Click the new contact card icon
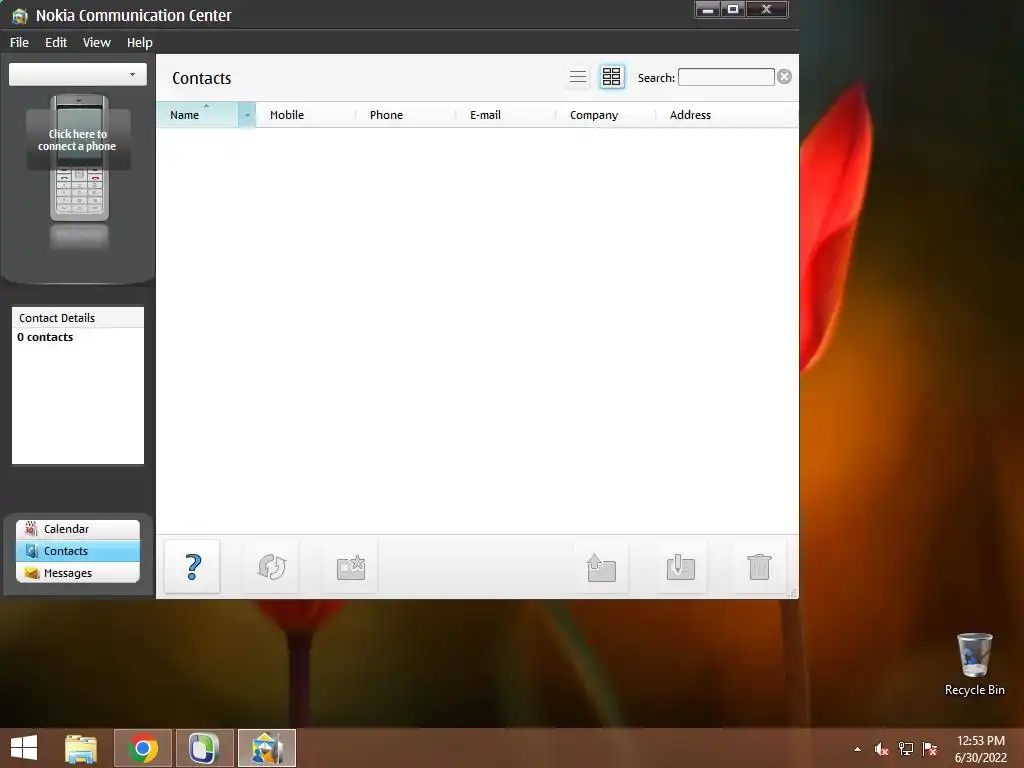The width and height of the screenshot is (1024, 768). (351, 567)
